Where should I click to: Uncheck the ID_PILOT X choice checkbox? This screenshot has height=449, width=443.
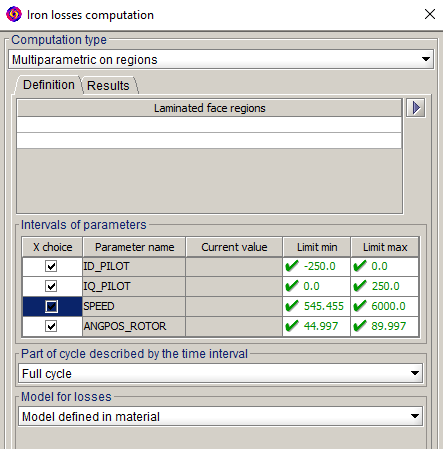[51, 266]
